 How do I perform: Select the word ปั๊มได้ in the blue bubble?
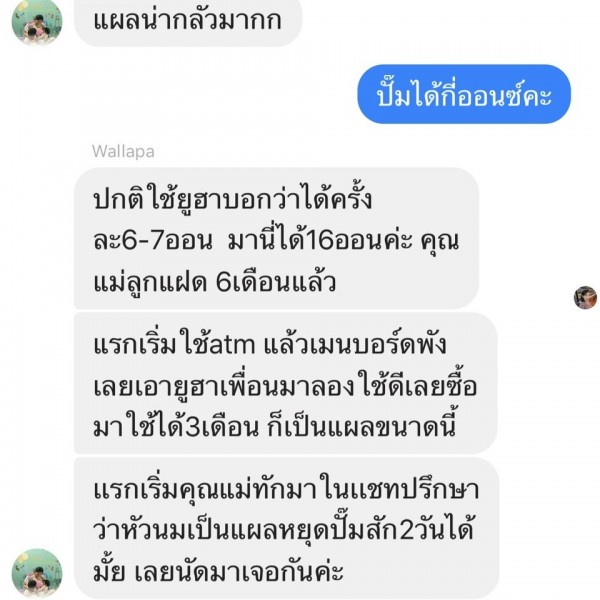[x=409, y=95]
